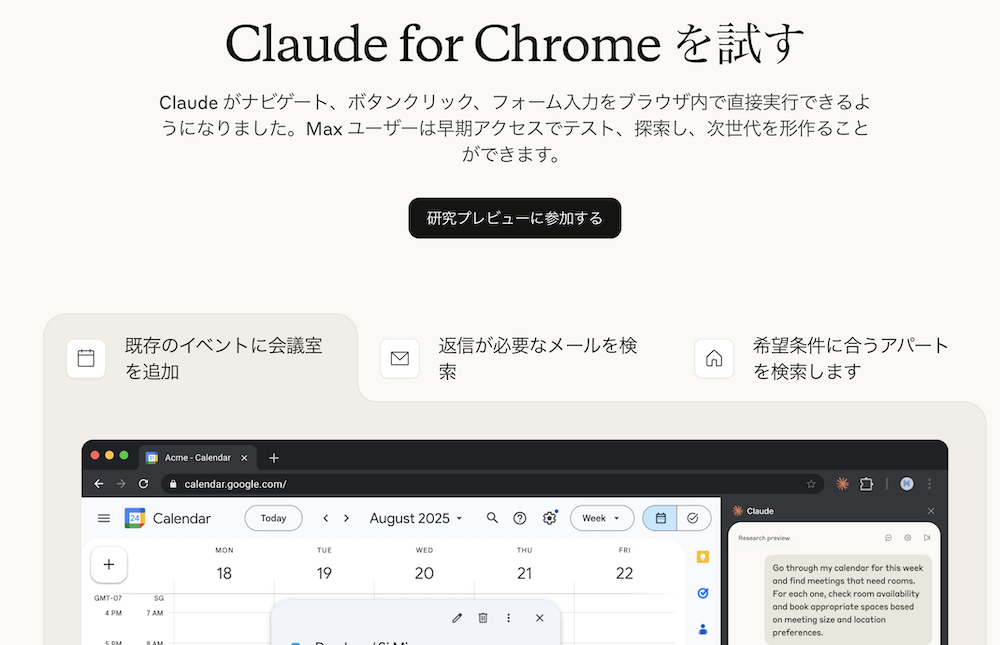Image resolution: width=1000 pixels, height=645 pixels.
Task: Click the calendar icon on first feature tab
Action: [86, 358]
